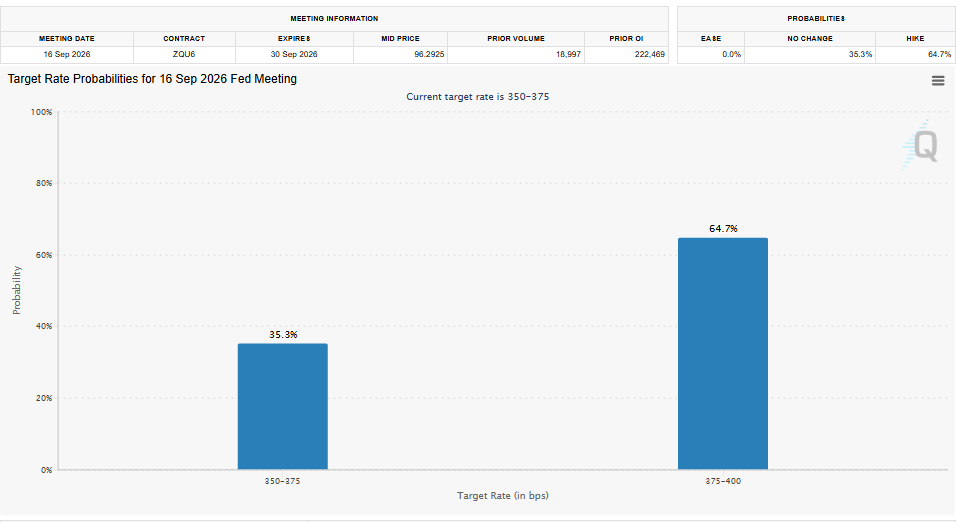Image resolution: width=956 pixels, height=522 pixels.
Task: Click the chart title for 16 Sep 2026 meeting
Action: pyautogui.click(x=152, y=79)
